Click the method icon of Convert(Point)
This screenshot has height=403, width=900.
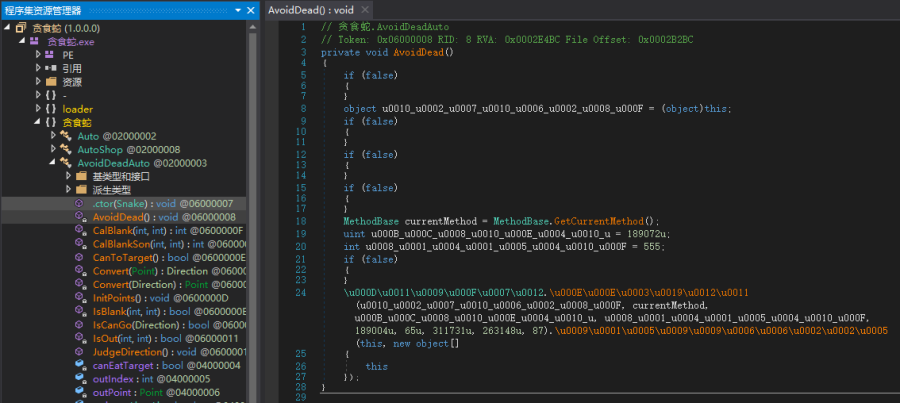click(80, 271)
